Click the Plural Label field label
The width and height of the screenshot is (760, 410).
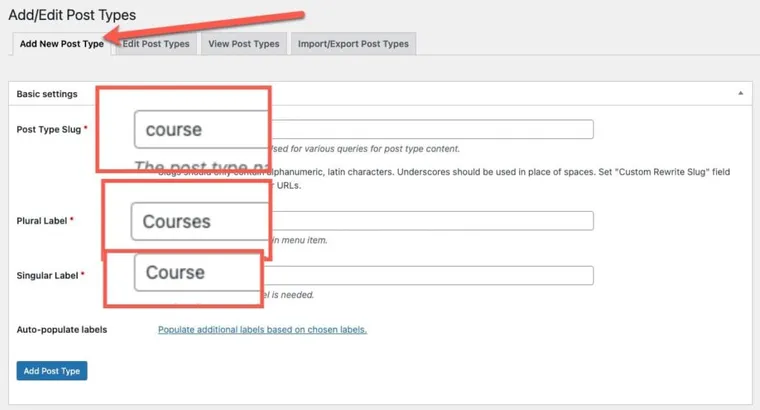pos(42,221)
